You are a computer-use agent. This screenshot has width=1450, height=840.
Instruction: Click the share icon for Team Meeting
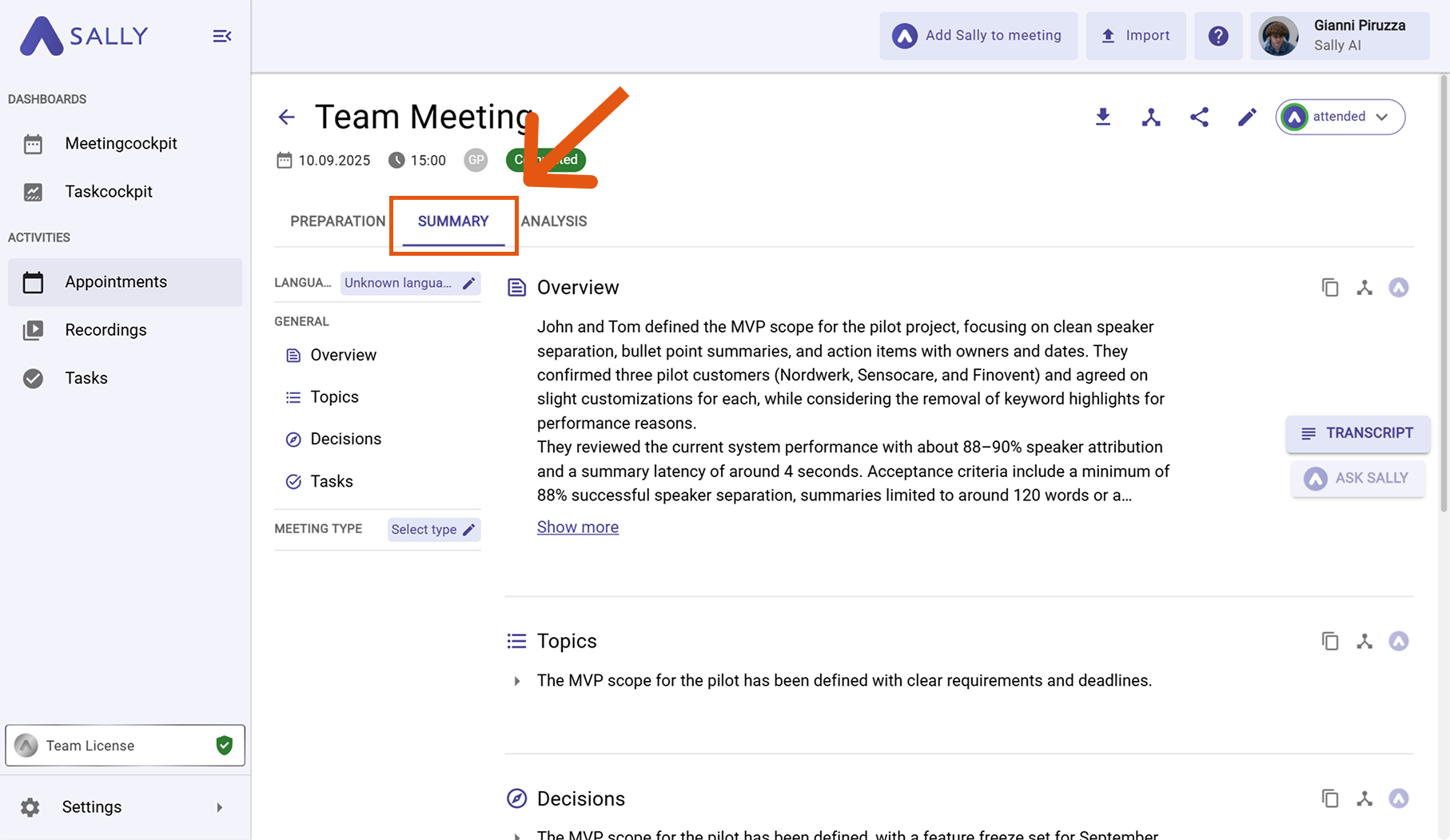(x=1199, y=117)
